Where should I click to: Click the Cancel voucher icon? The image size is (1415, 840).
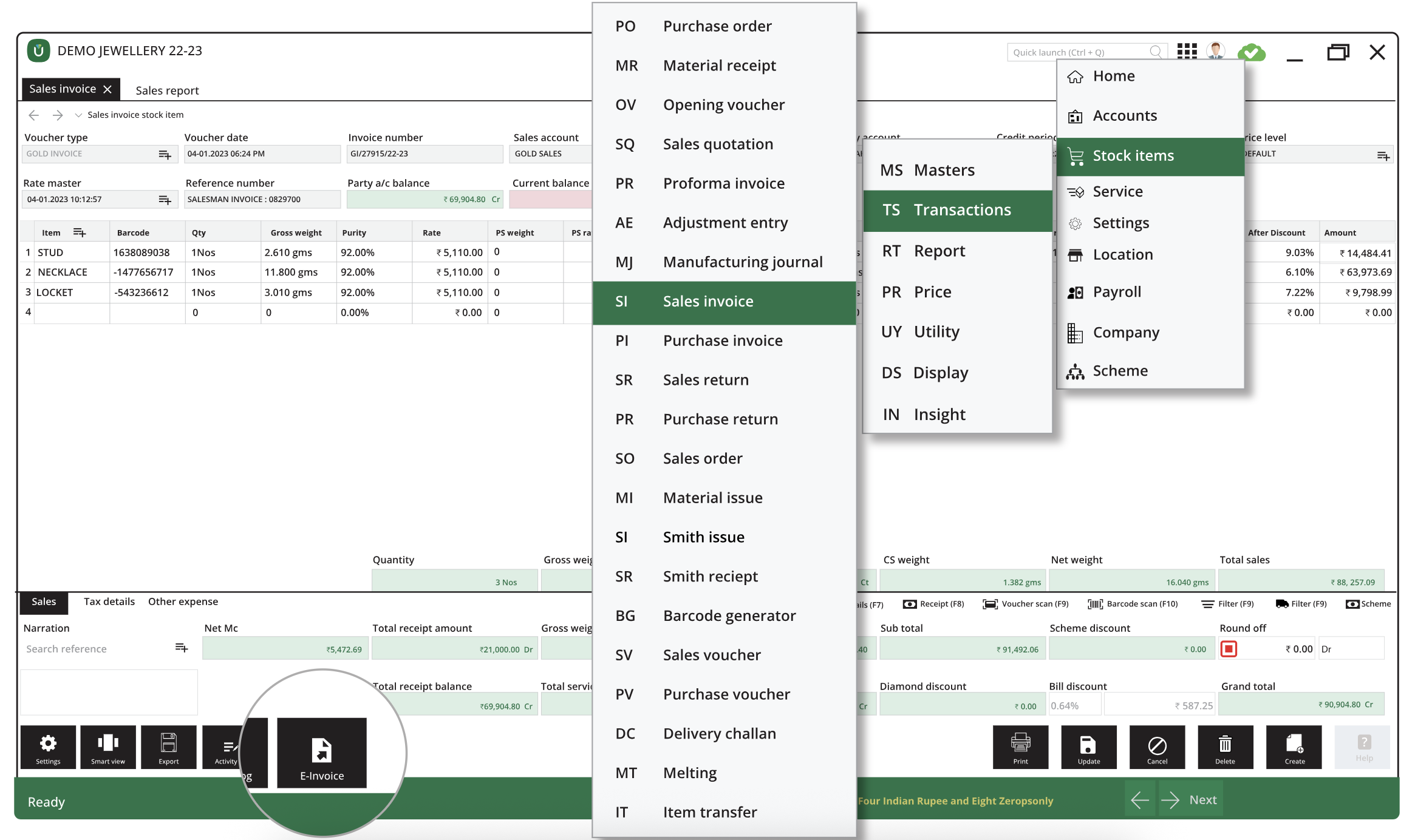pos(1156,747)
